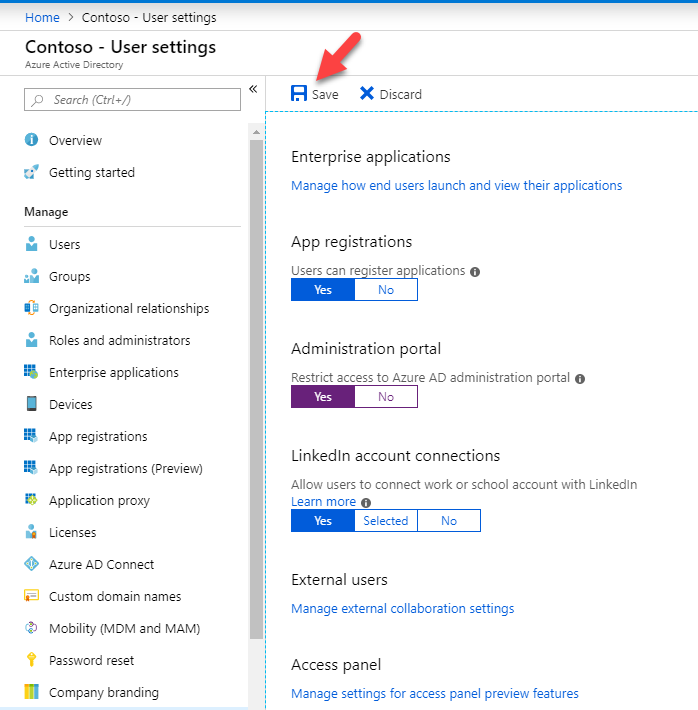Image resolution: width=698 pixels, height=710 pixels.
Task: Click the sidebar scroll up arrow
Action: click(x=256, y=132)
